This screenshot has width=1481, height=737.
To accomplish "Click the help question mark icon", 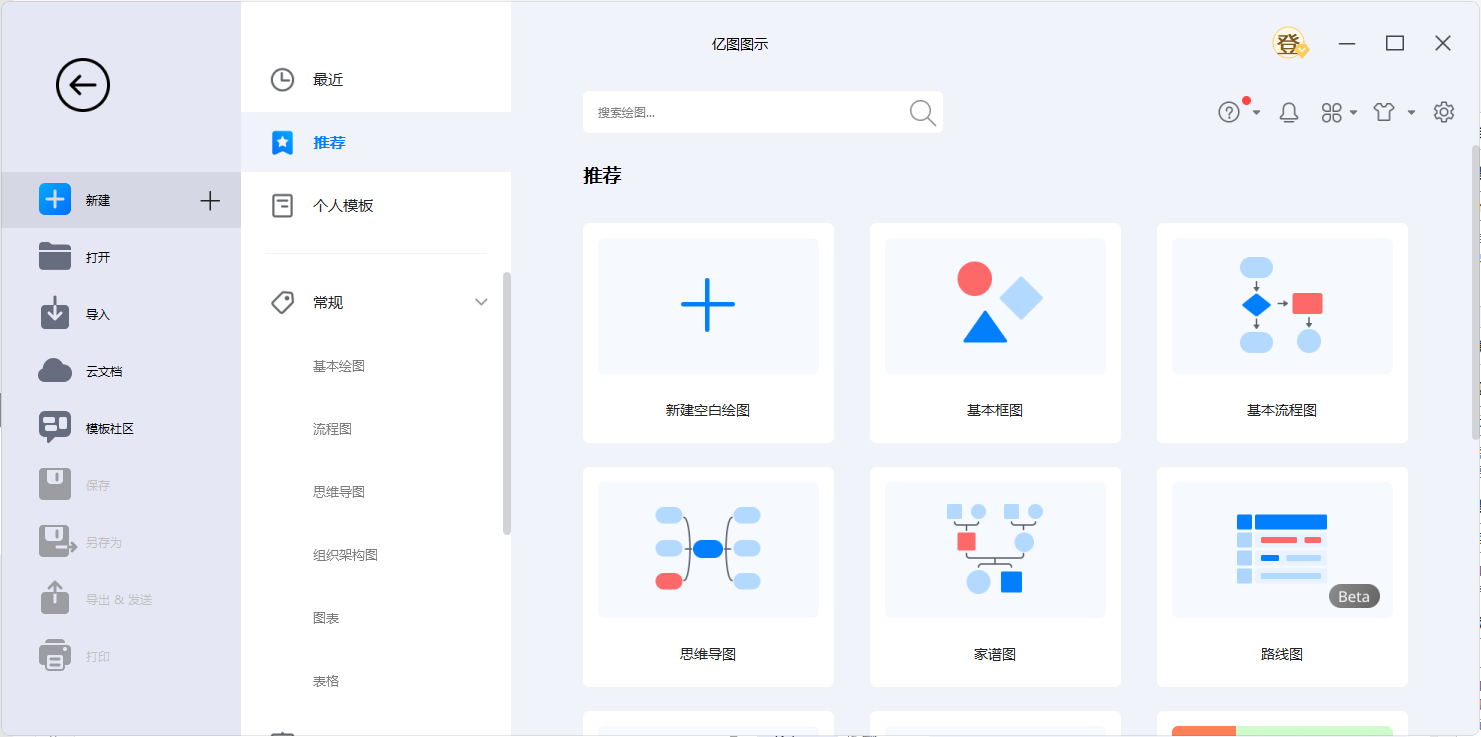I will click(x=1229, y=113).
